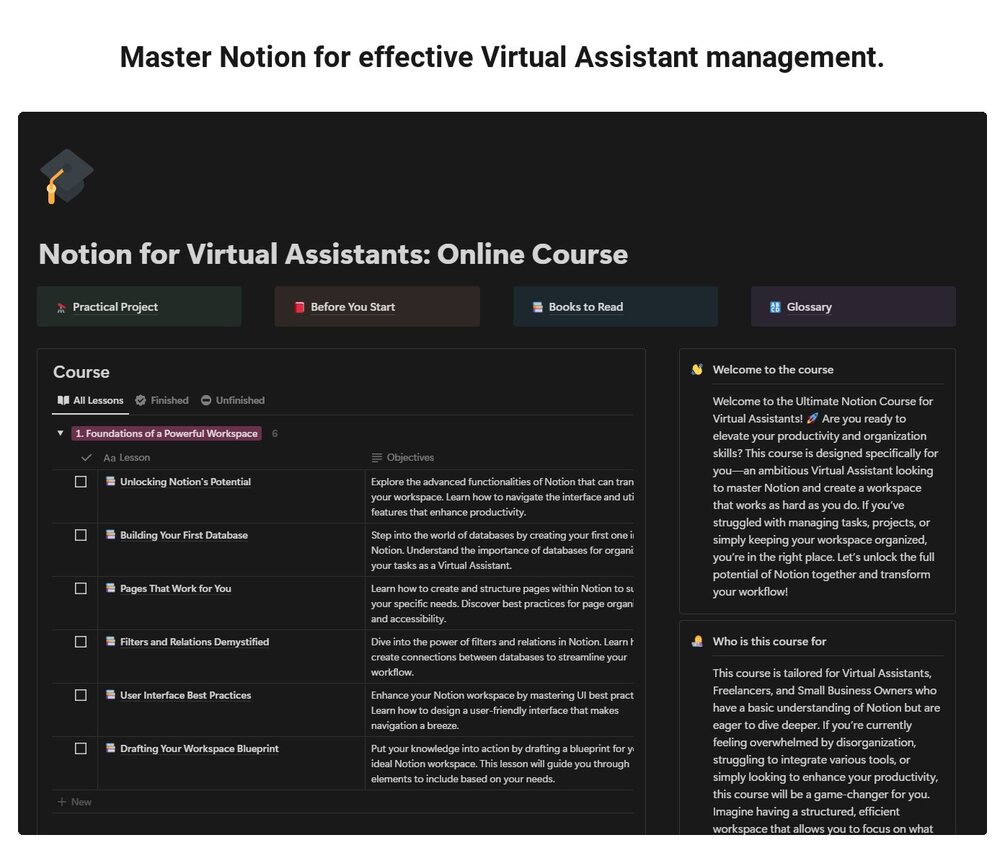Mark Filters and Relations Demystified as done
This screenshot has width=1005, height=853.
pyautogui.click(x=81, y=642)
